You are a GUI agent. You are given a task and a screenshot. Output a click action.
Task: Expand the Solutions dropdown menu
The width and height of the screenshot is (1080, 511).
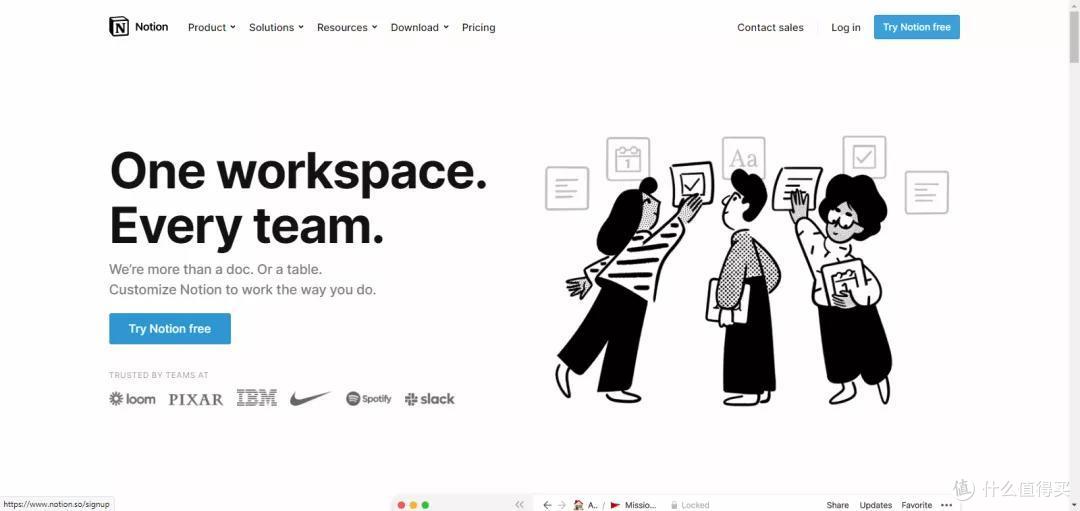point(276,27)
